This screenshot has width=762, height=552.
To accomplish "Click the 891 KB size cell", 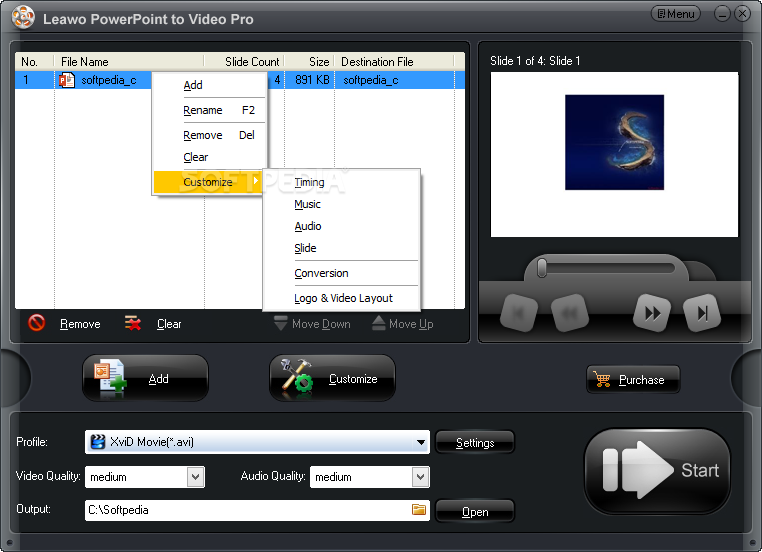I will (x=312, y=80).
